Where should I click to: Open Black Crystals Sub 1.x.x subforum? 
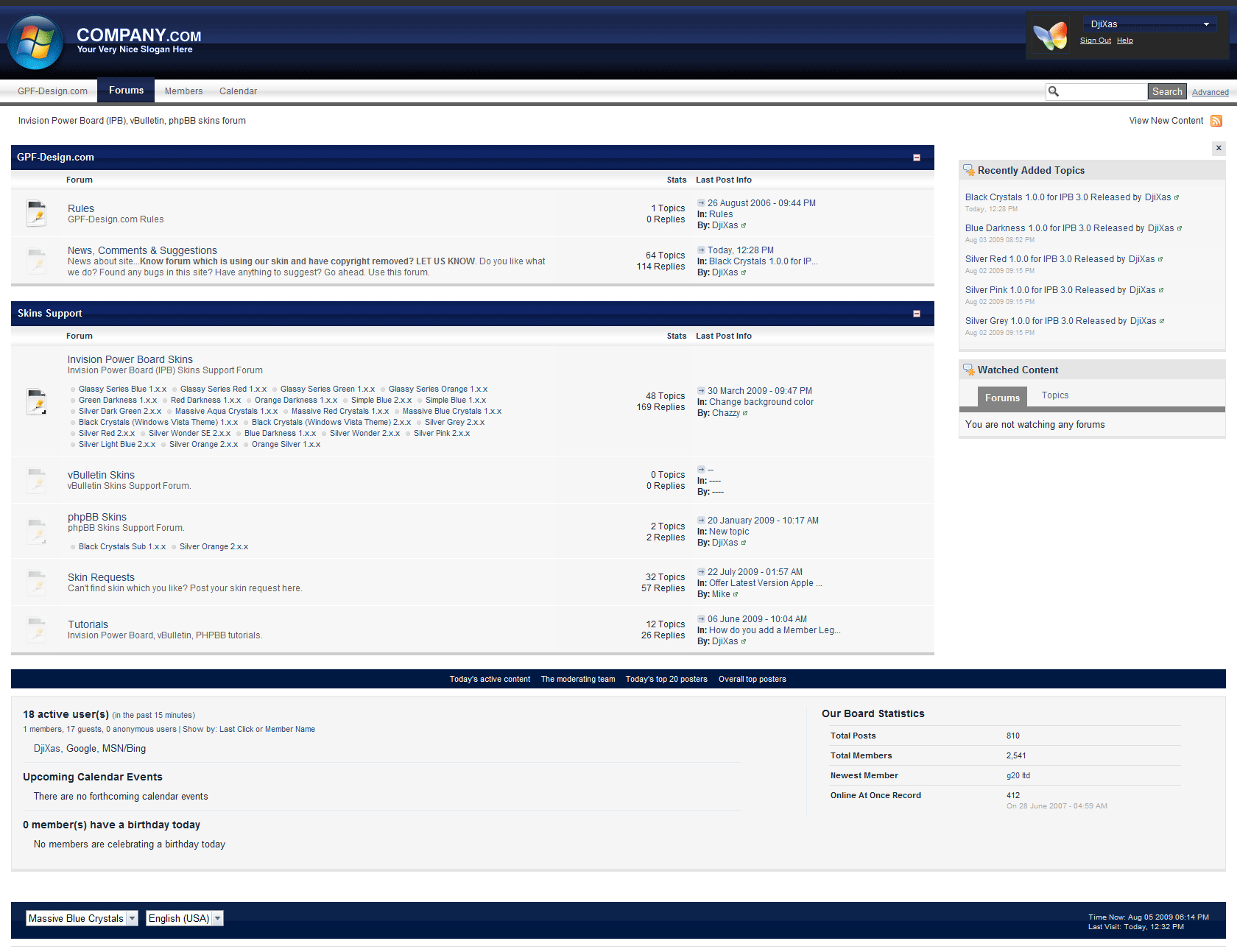tap(122, 546)
